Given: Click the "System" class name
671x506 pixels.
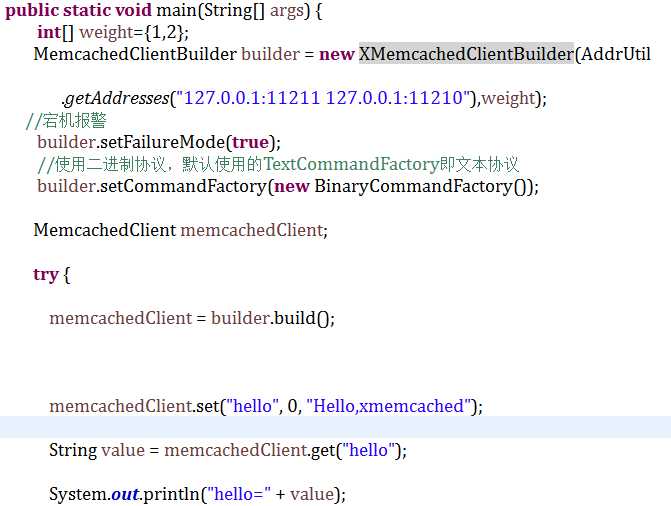Looking at the screenshot, I should pos(78,495).
